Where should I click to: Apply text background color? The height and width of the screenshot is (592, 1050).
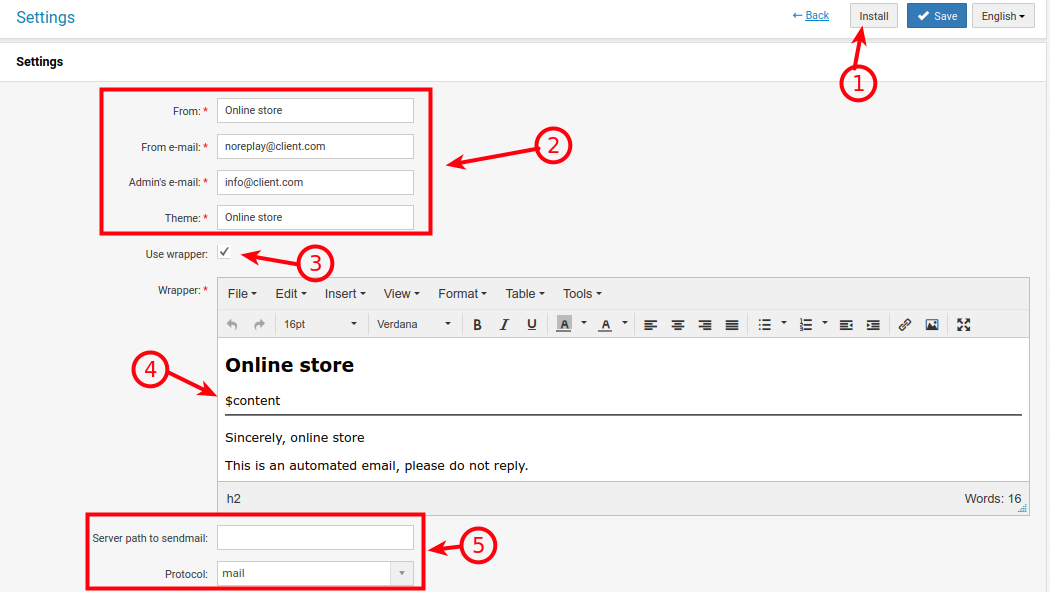(564, 325)
